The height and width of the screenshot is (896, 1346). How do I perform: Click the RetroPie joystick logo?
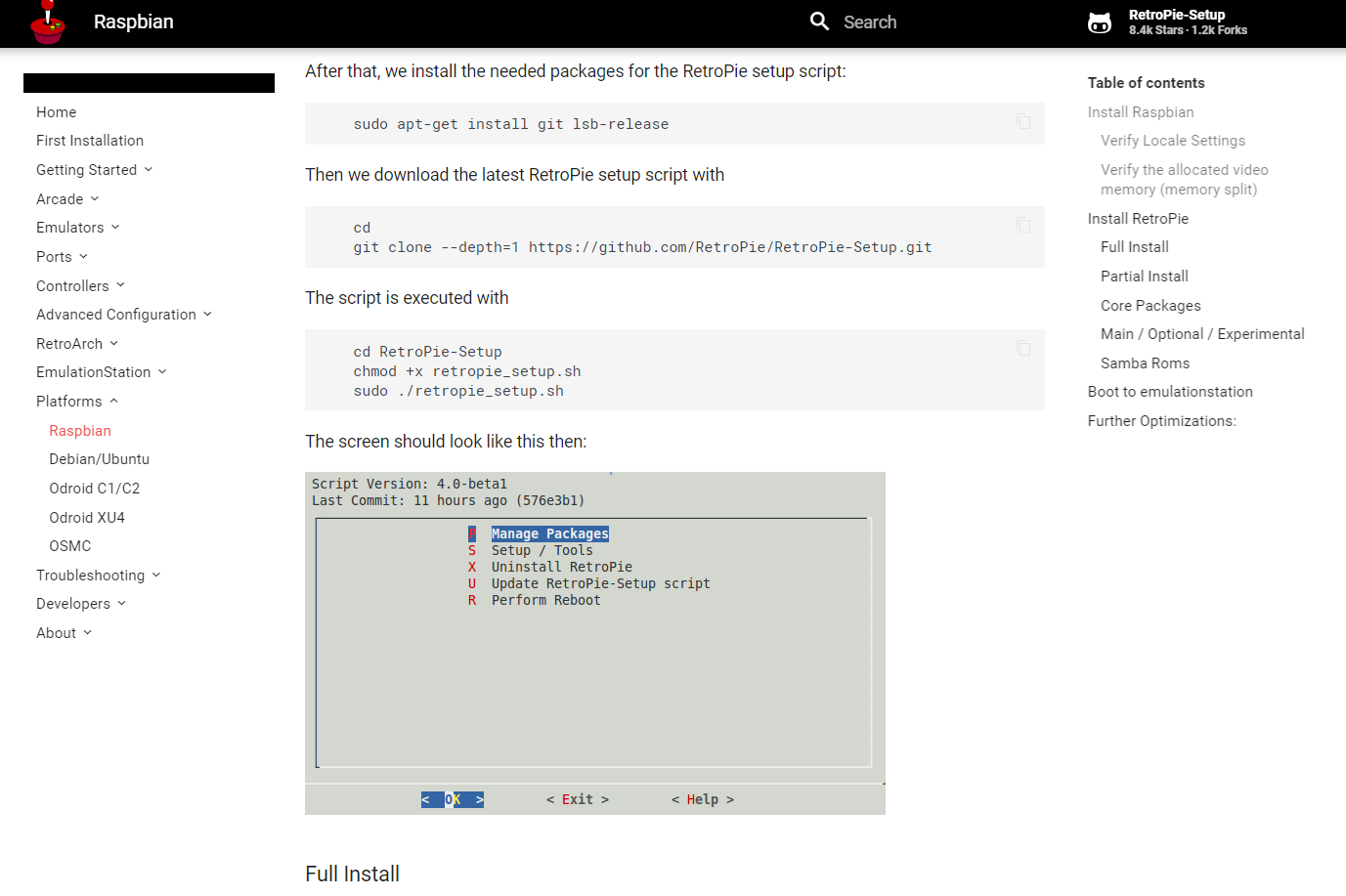(x=47, y=22)
